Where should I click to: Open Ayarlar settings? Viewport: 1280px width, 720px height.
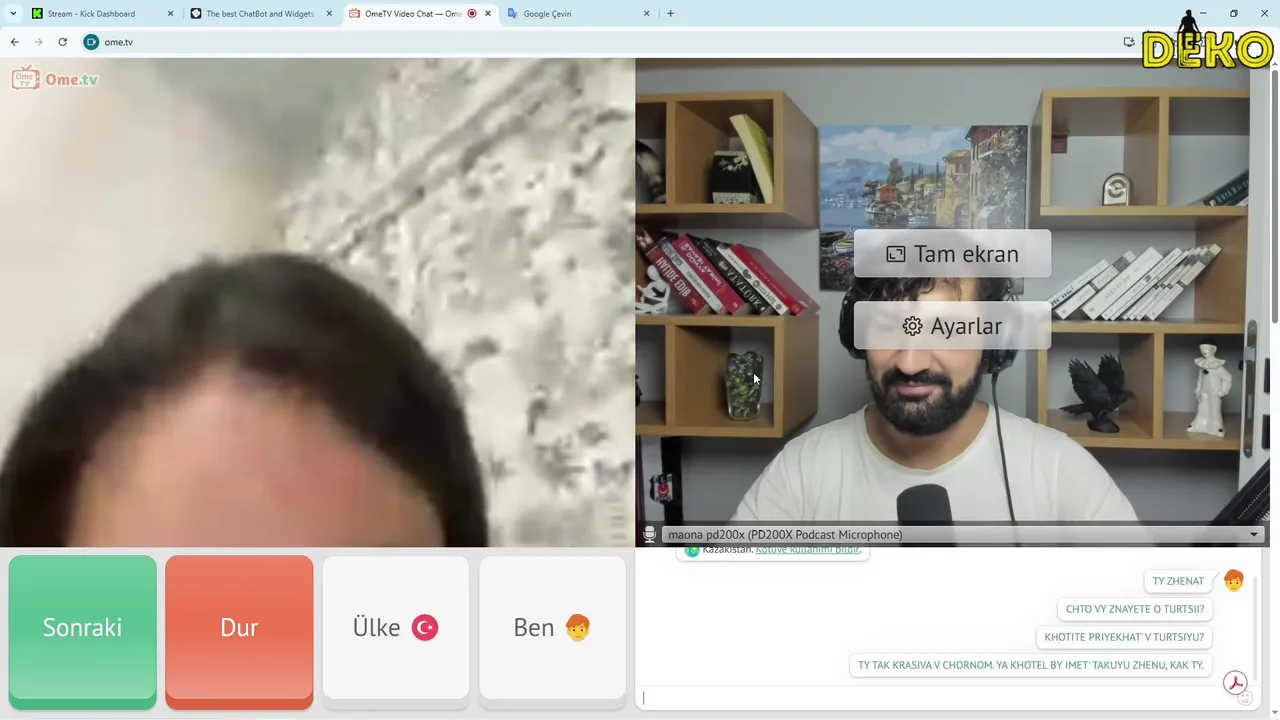point(952,326)
